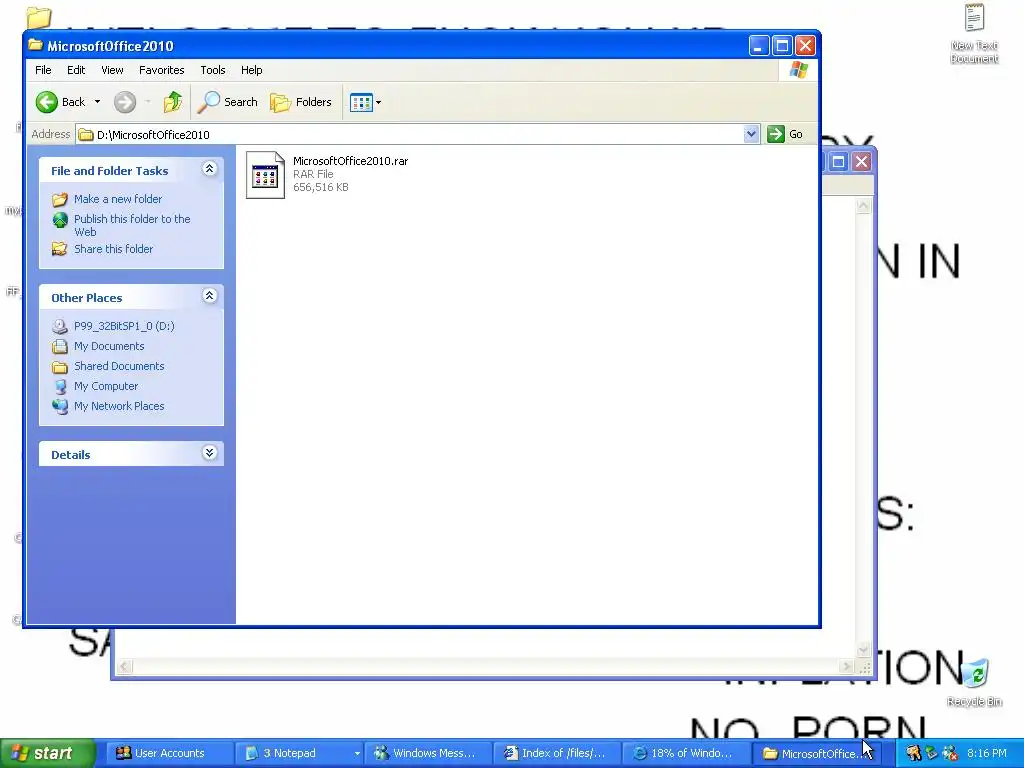Expand the address bar dropdown arrow

pyautogui.click(x=751, y=134)
